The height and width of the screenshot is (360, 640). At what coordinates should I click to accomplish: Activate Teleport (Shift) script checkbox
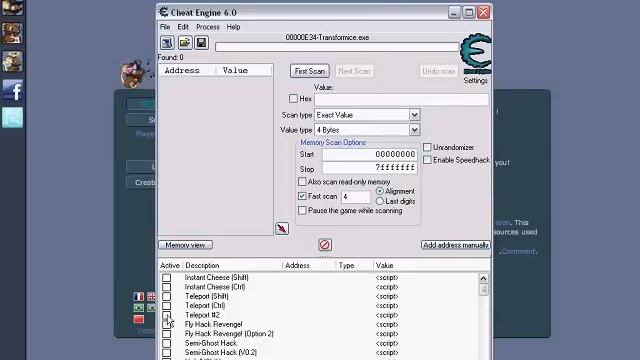click(167, 296)
